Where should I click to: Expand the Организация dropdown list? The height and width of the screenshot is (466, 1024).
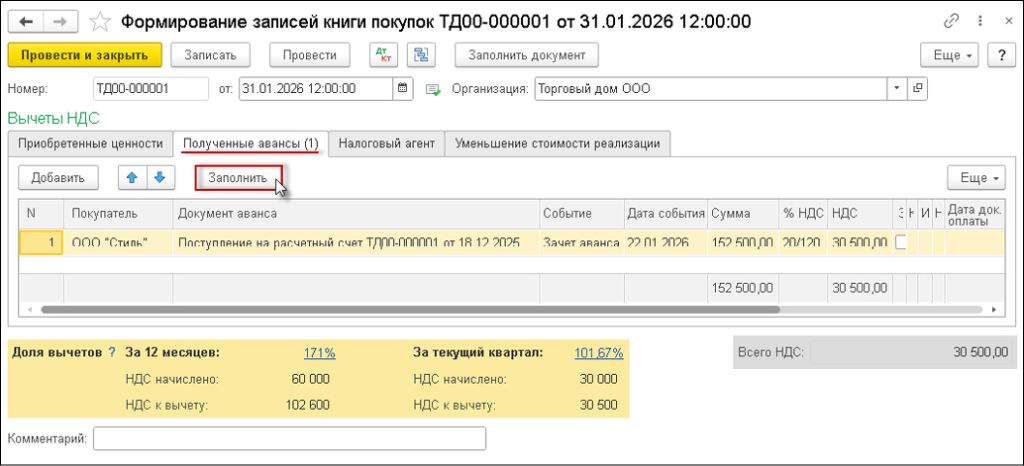click(x=896, y=88)
